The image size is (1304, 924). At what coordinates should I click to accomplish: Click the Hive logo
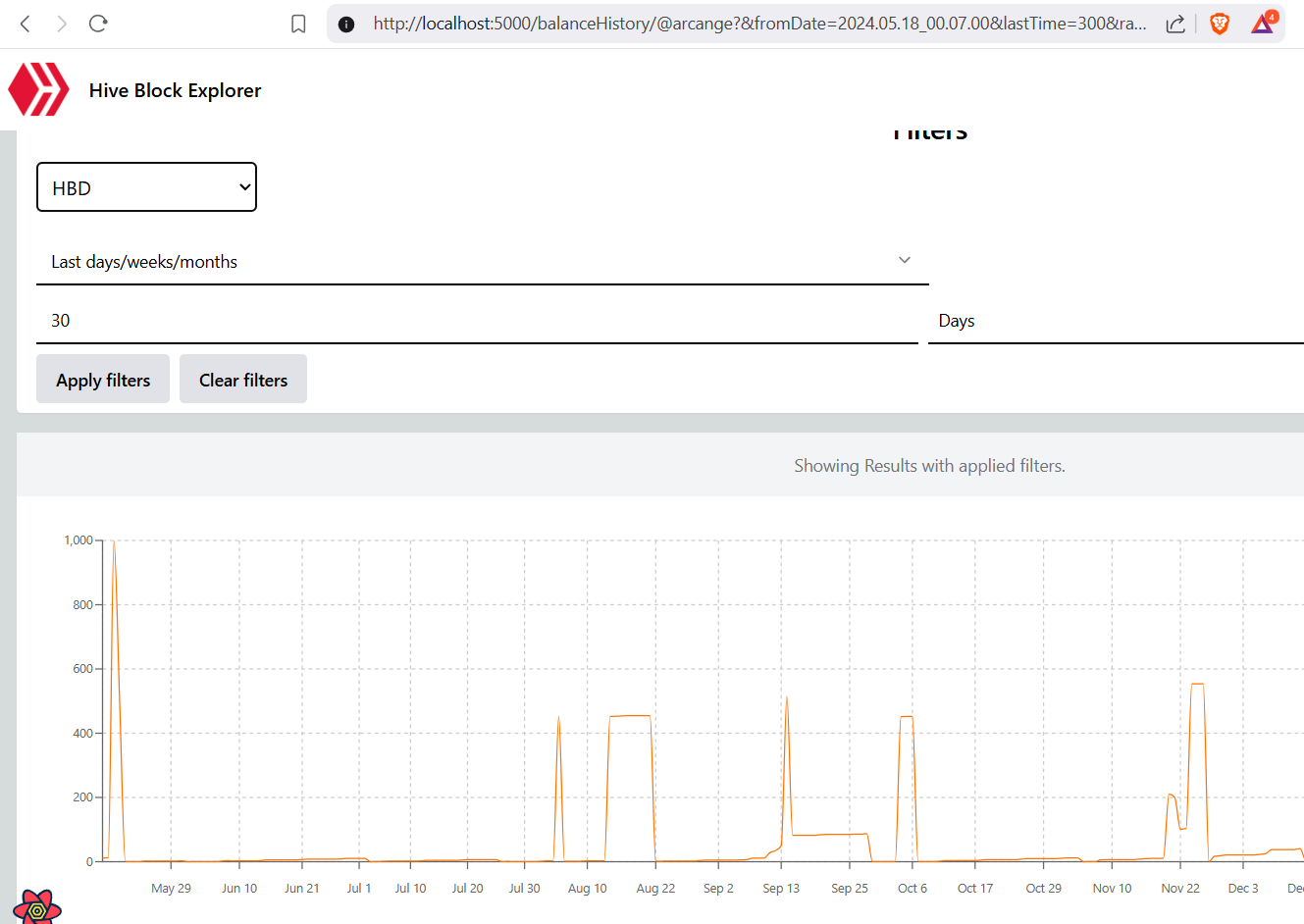tap(39, 90)
